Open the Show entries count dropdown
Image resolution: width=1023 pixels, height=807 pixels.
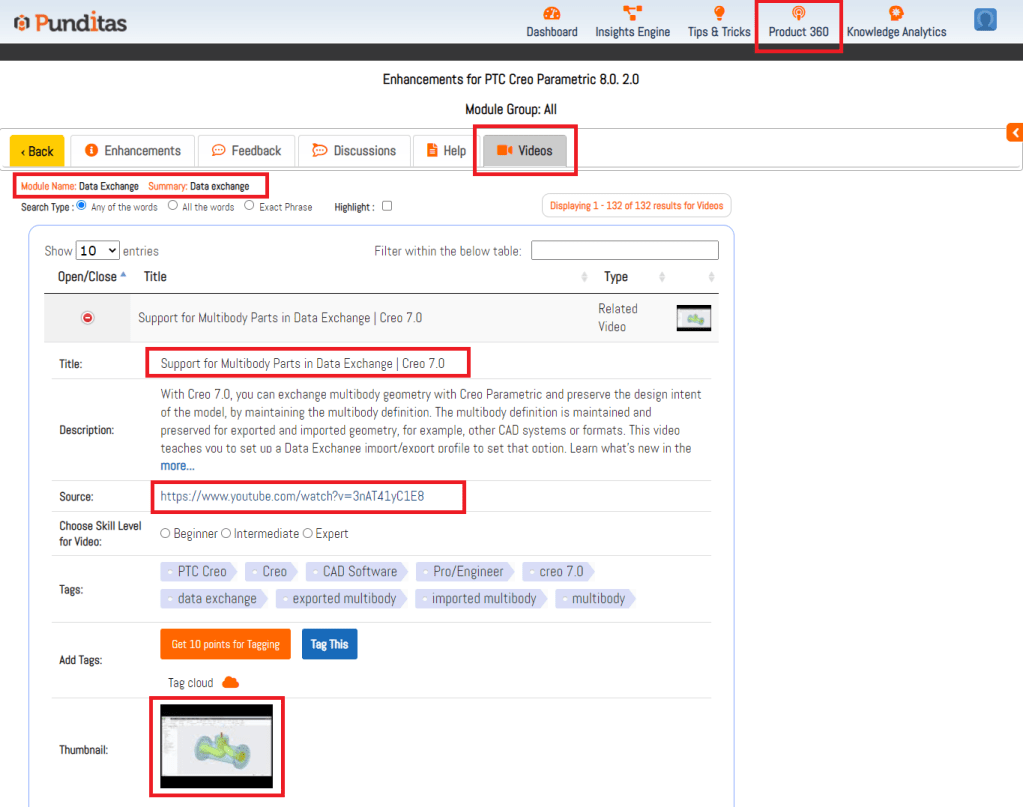click(x=98, y=251)
